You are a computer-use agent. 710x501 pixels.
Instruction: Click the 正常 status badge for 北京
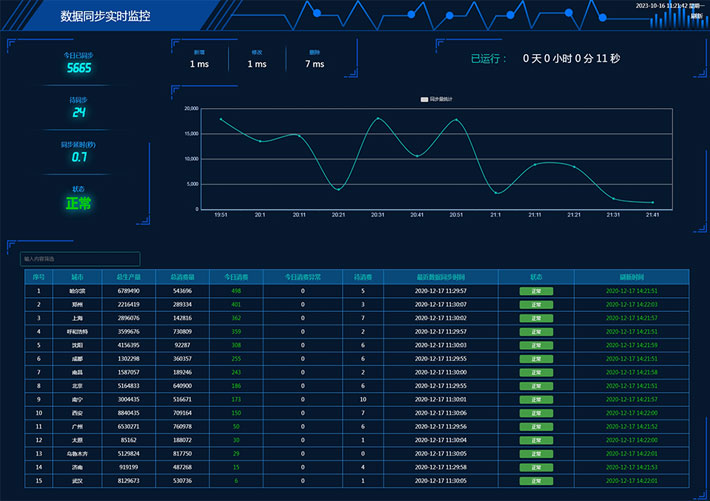(536, 385)
